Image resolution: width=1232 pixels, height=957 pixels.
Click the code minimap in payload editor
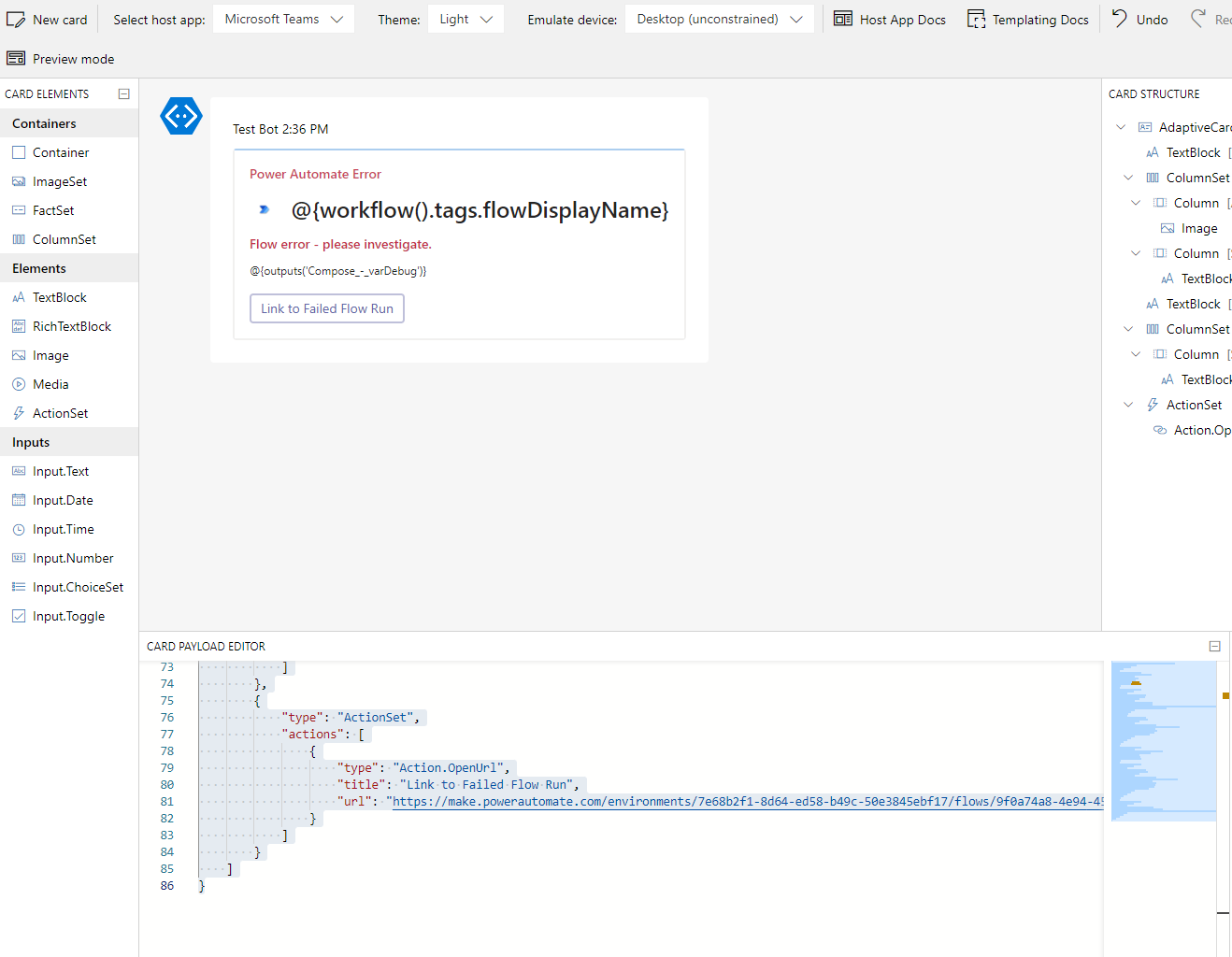point(1164,741)
